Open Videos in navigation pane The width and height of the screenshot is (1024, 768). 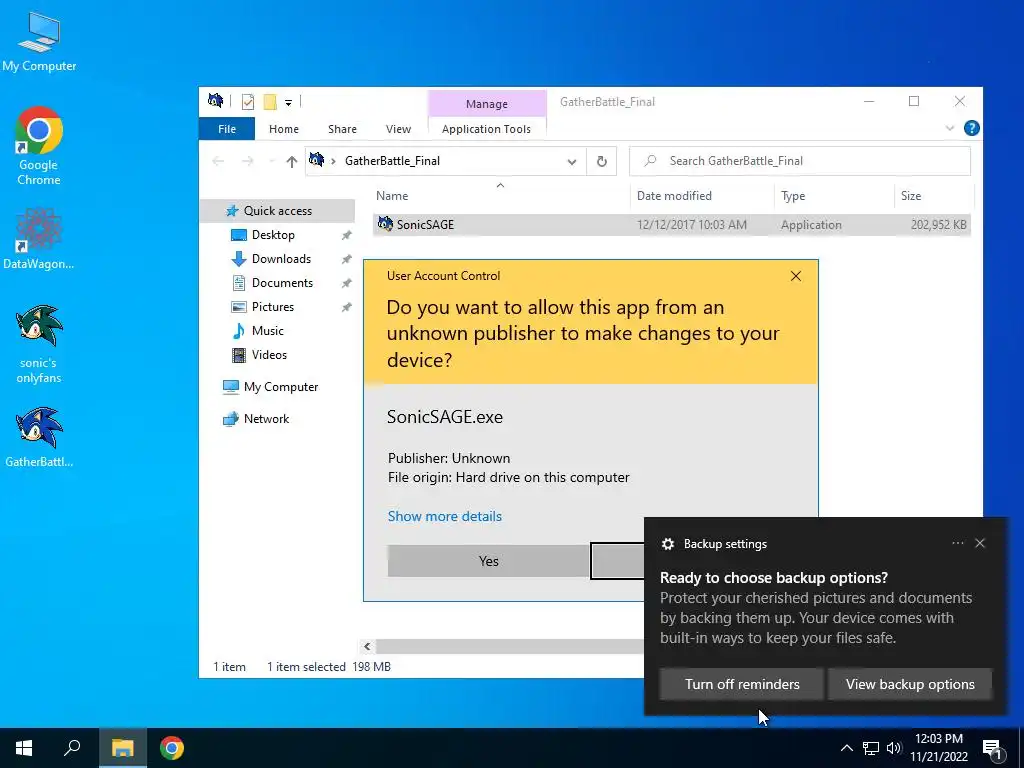(x=269, y=355)
